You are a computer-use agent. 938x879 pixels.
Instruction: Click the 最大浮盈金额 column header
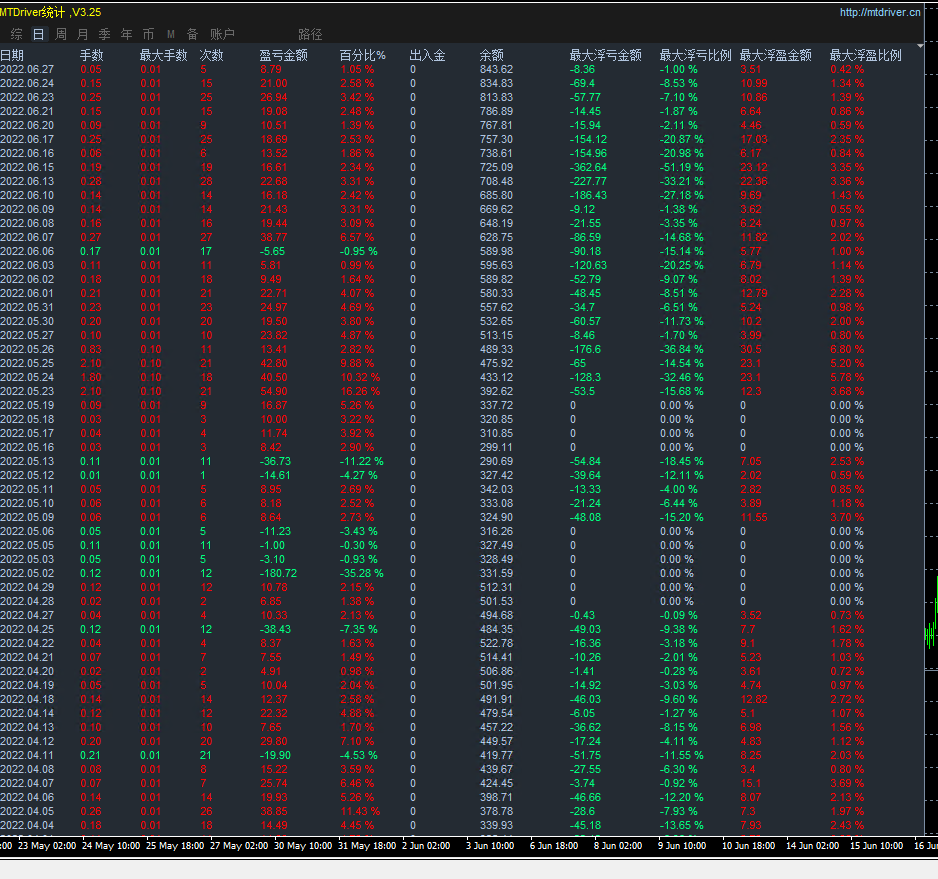point(775,56)
